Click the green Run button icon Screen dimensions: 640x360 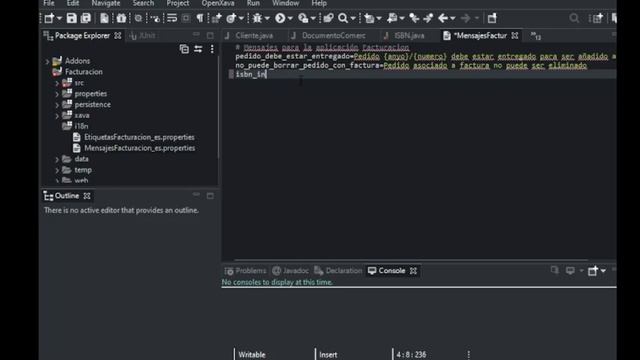click(x=280, y=18)
